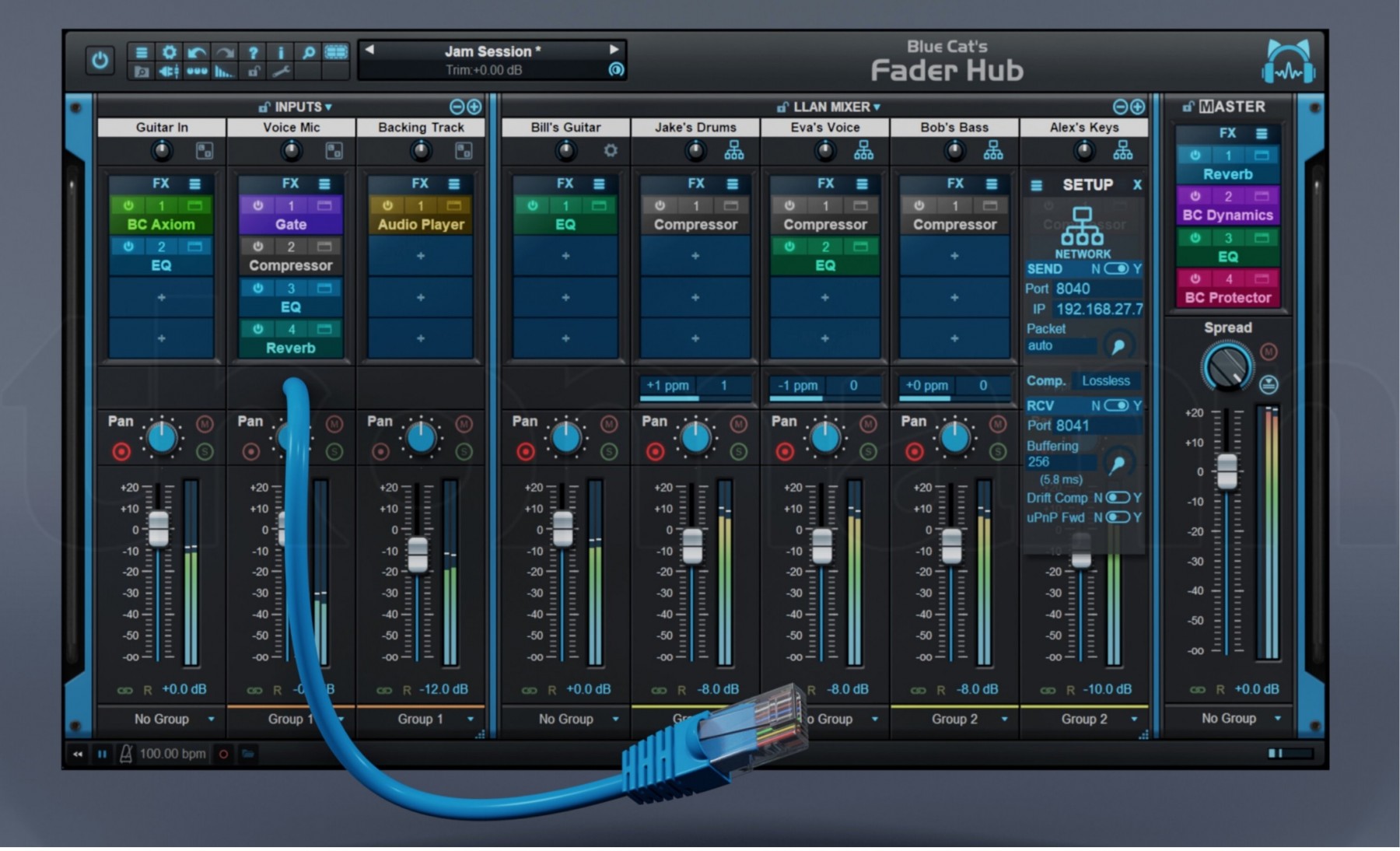Screen dimensions: 1400x851
Task: Click the info 'i' icon in toolbar
Action: point(280,52)
